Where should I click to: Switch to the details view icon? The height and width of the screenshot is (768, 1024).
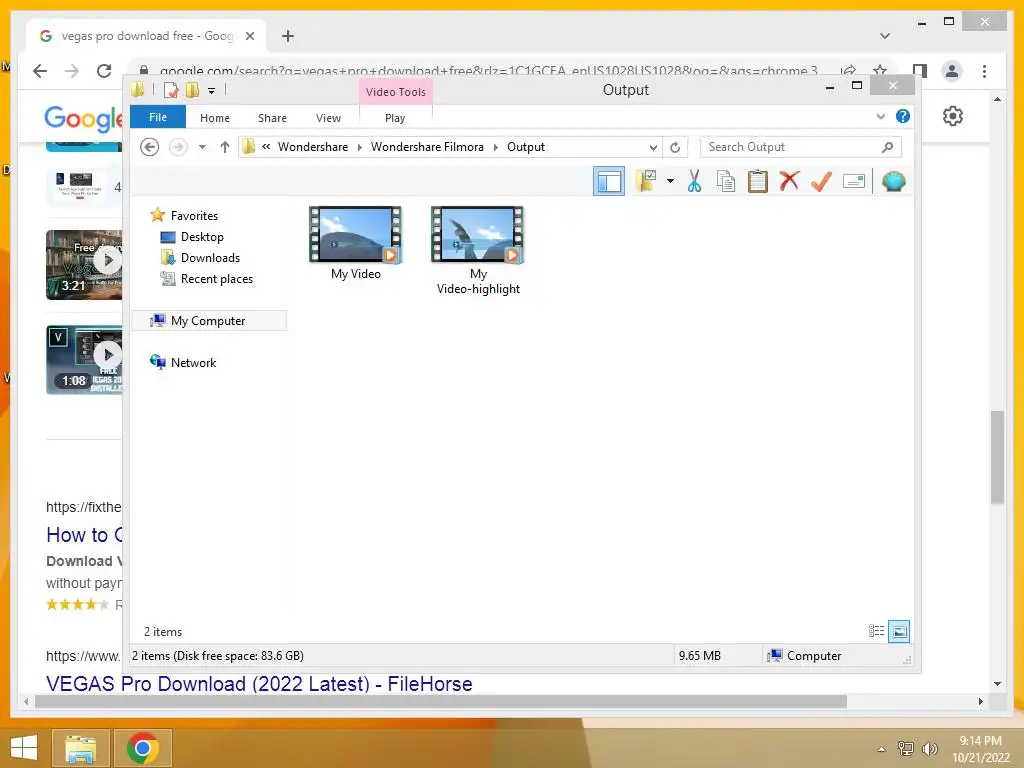(x=876, y=631)
